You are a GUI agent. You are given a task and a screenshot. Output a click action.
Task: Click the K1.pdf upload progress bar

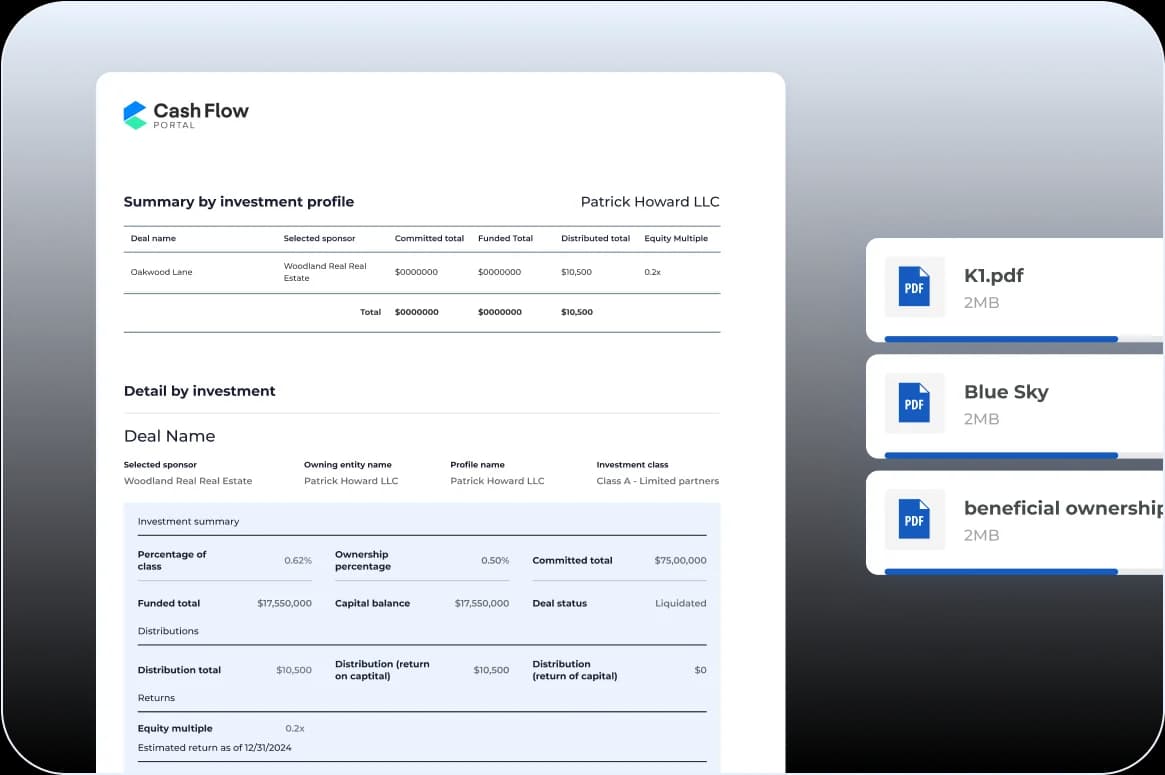pyautogui.click(x=1000, y=339)
